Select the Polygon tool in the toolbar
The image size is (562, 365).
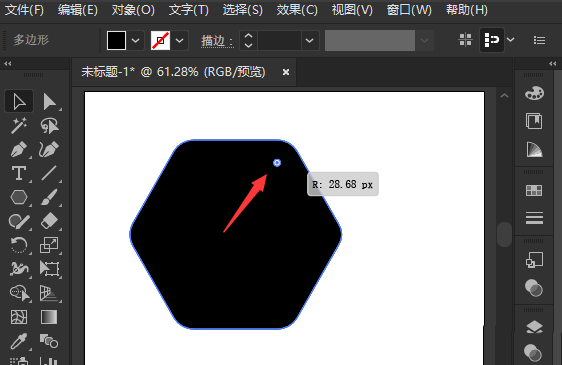click(19, 197)
